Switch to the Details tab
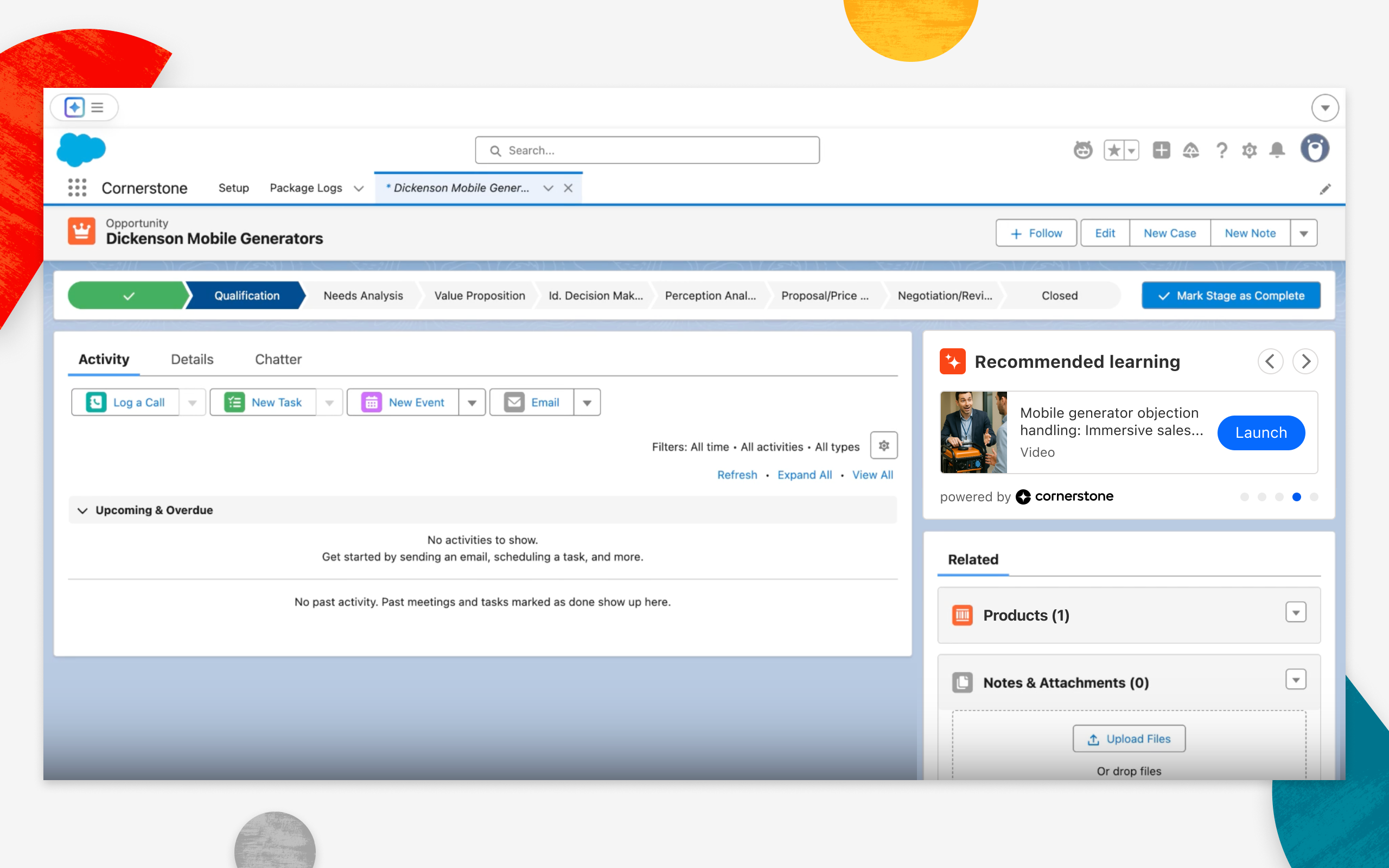This screenshot has height=868, width=1389. pyautogui.click(x=192, y=359)
